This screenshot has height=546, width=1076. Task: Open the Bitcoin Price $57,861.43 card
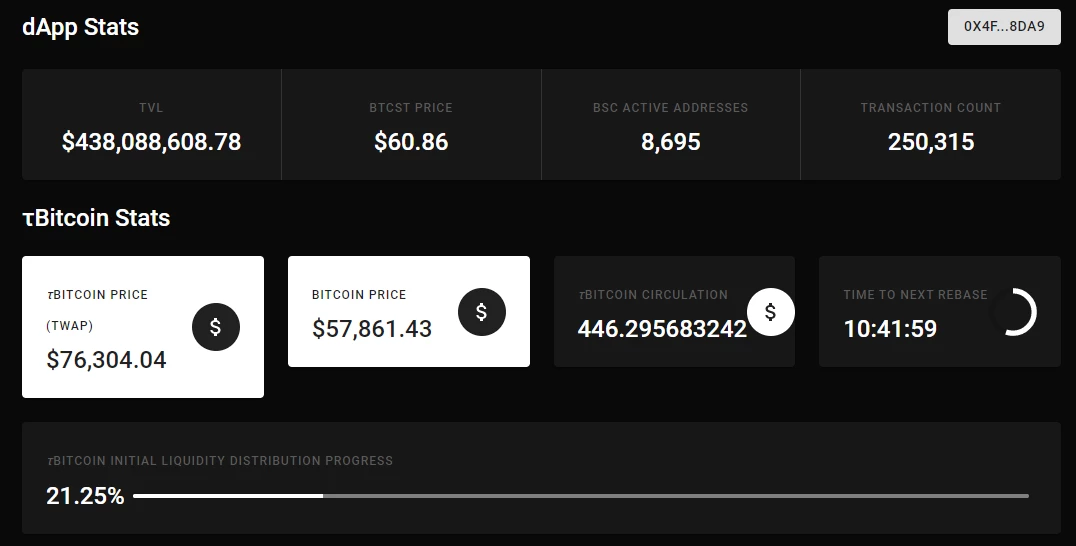(409, 311)
